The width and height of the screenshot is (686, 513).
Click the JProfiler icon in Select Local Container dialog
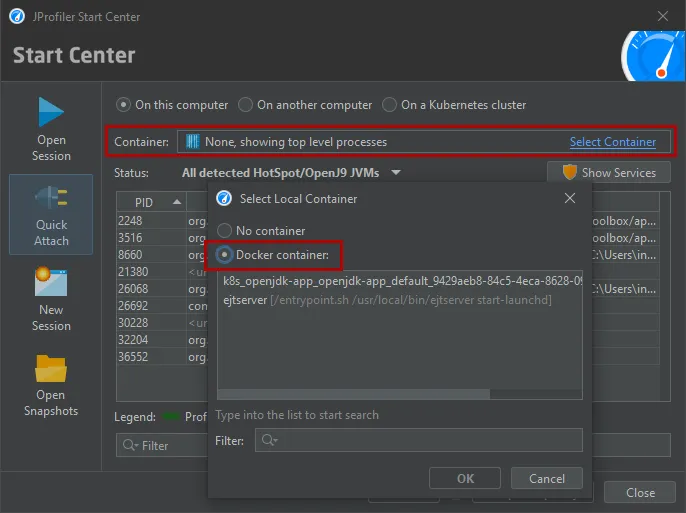pyautogui.click(x=224, y=199)
